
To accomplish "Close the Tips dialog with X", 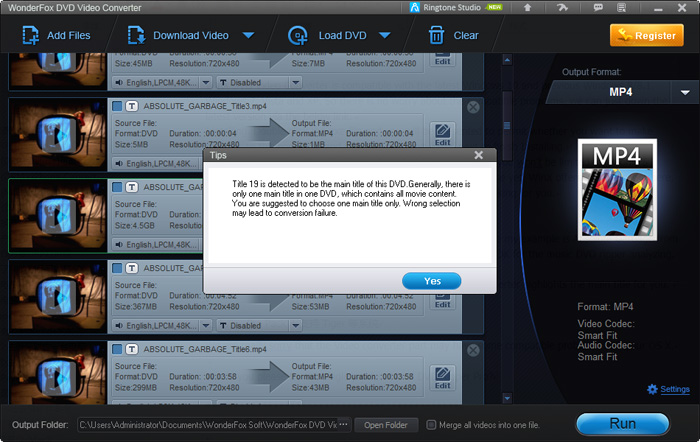I will pos(479,155).
